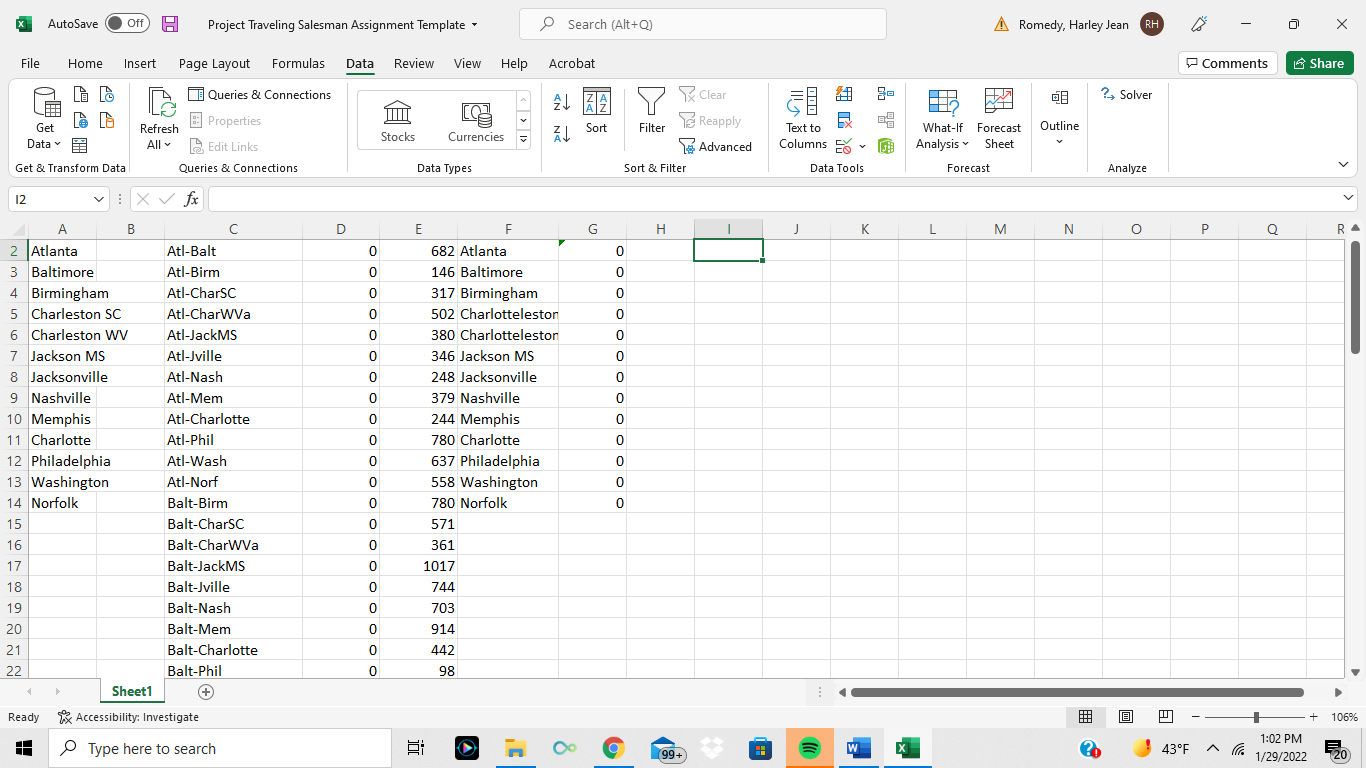Apply the Filter funnel
The width and height of the screenshot is (1366, 768).
pyautogui.click(x=652, y=111)
